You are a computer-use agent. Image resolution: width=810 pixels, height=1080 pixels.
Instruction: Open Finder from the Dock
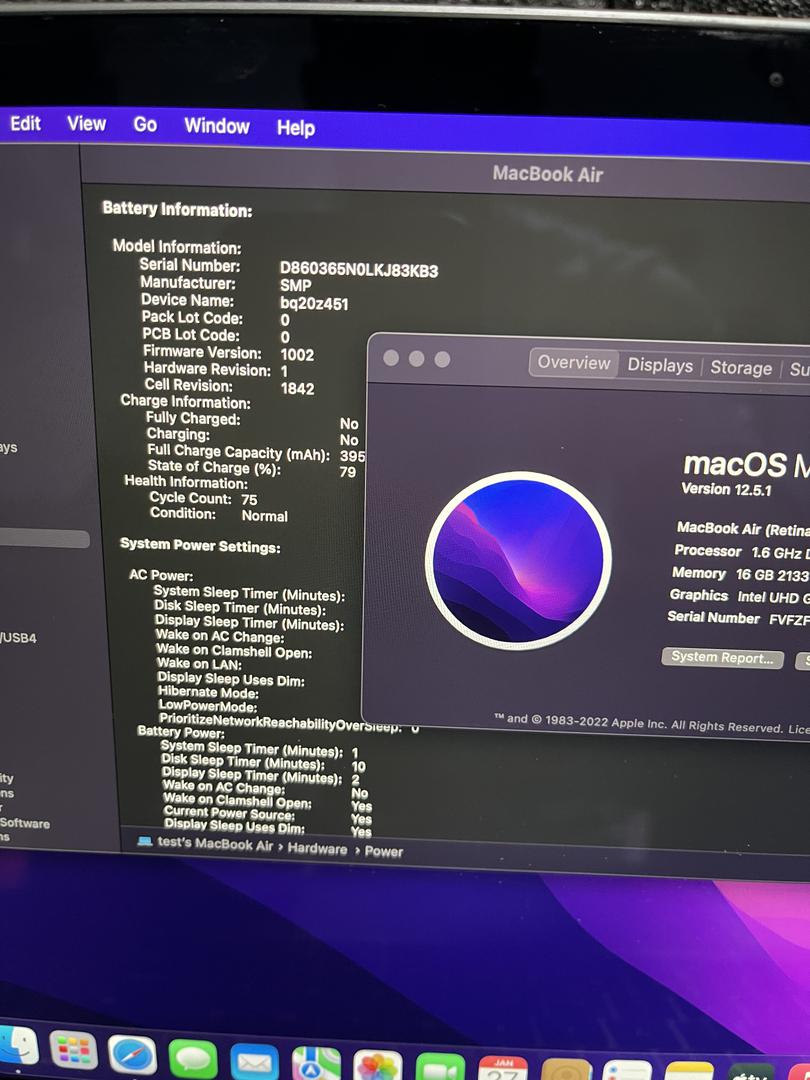click(x=17, y=1047)
